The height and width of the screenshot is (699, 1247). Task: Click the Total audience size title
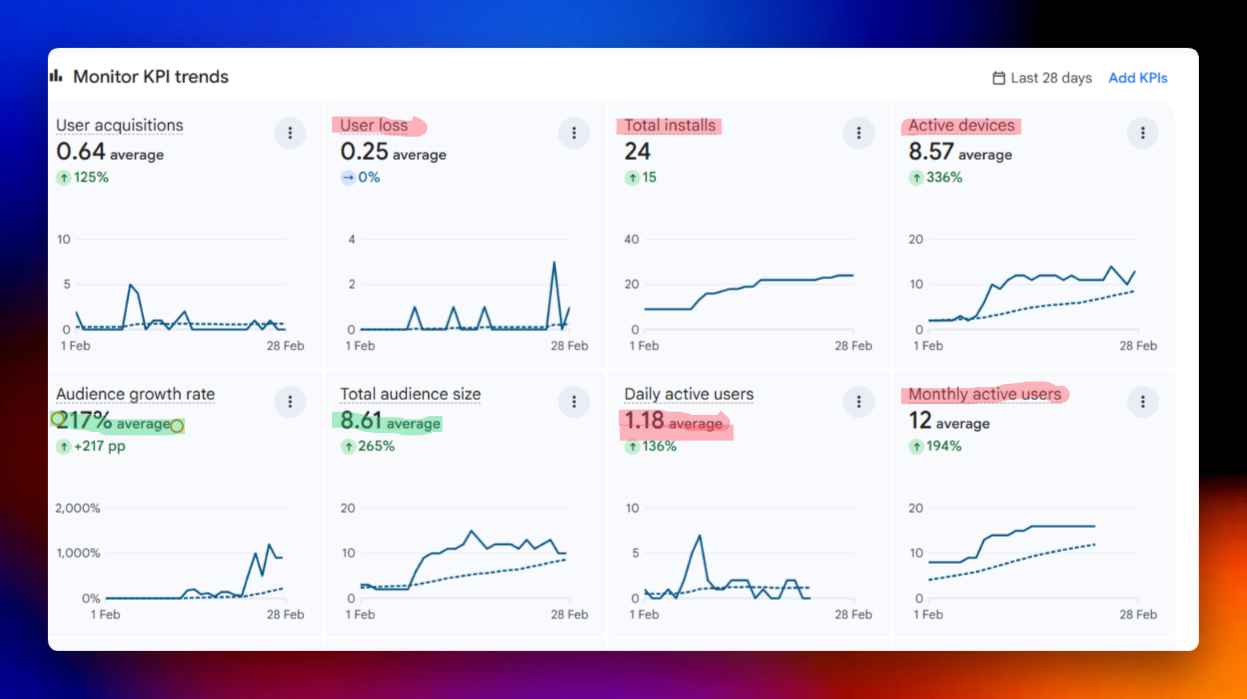tap(410, 394)
